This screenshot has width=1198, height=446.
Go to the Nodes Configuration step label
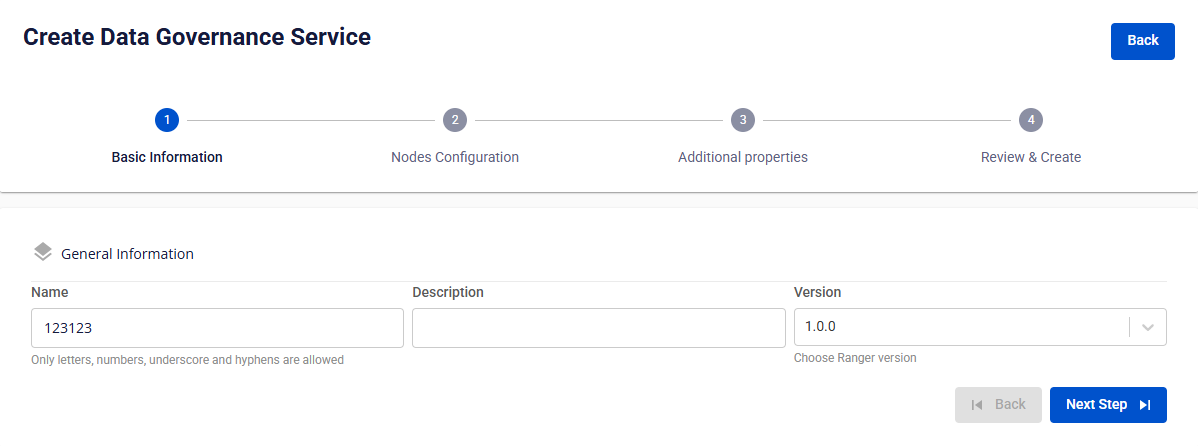455,157
